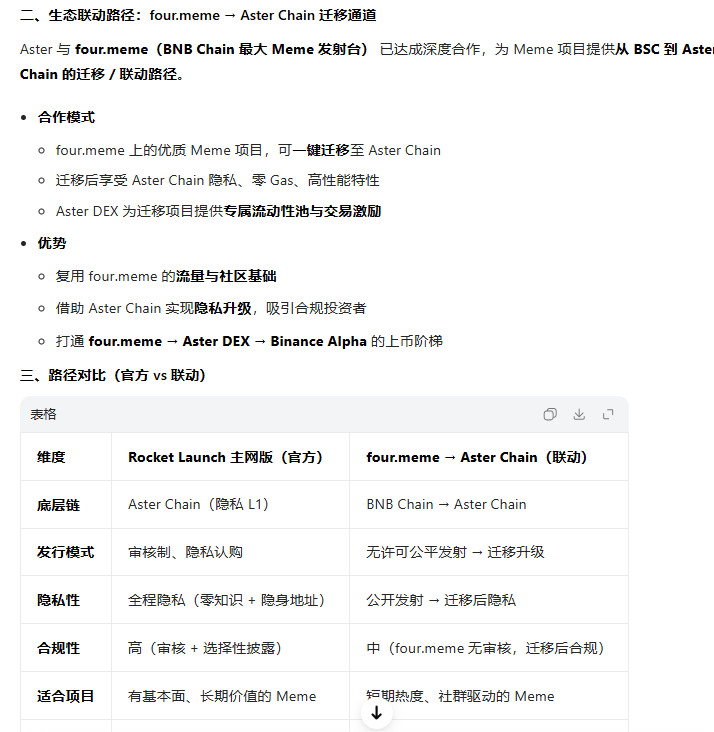This screenshot has width=714, height=732.
Task: Click the bold text 专属流动性池与交易激励
Action: [x=302, y=211]
